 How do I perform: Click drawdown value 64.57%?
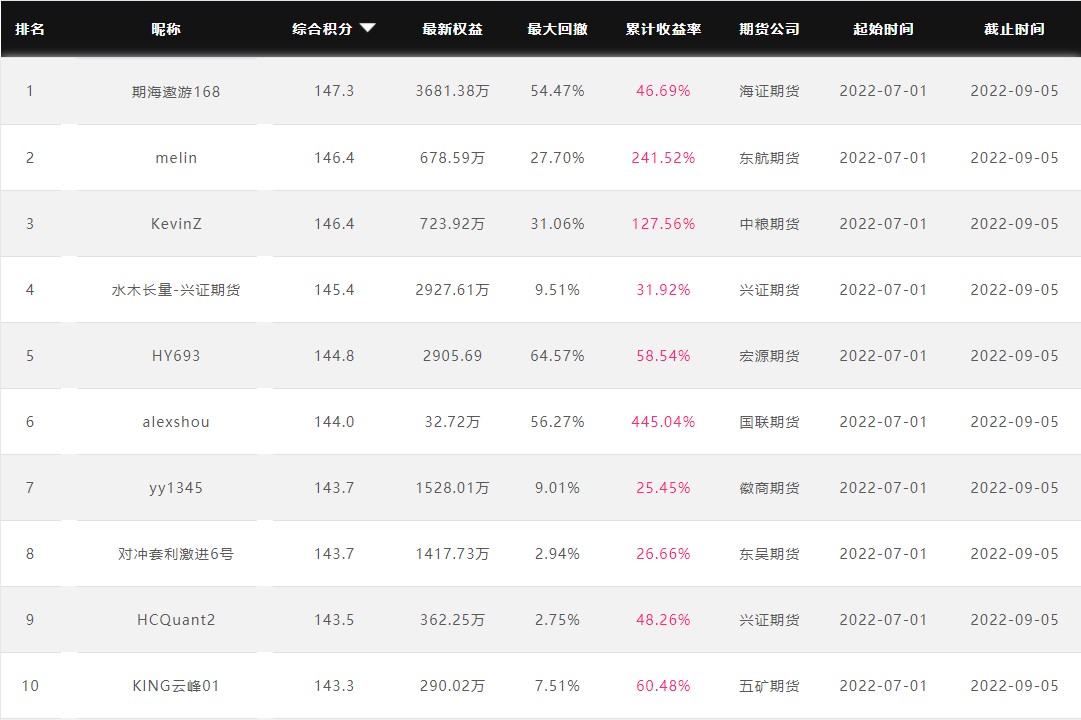557,356
